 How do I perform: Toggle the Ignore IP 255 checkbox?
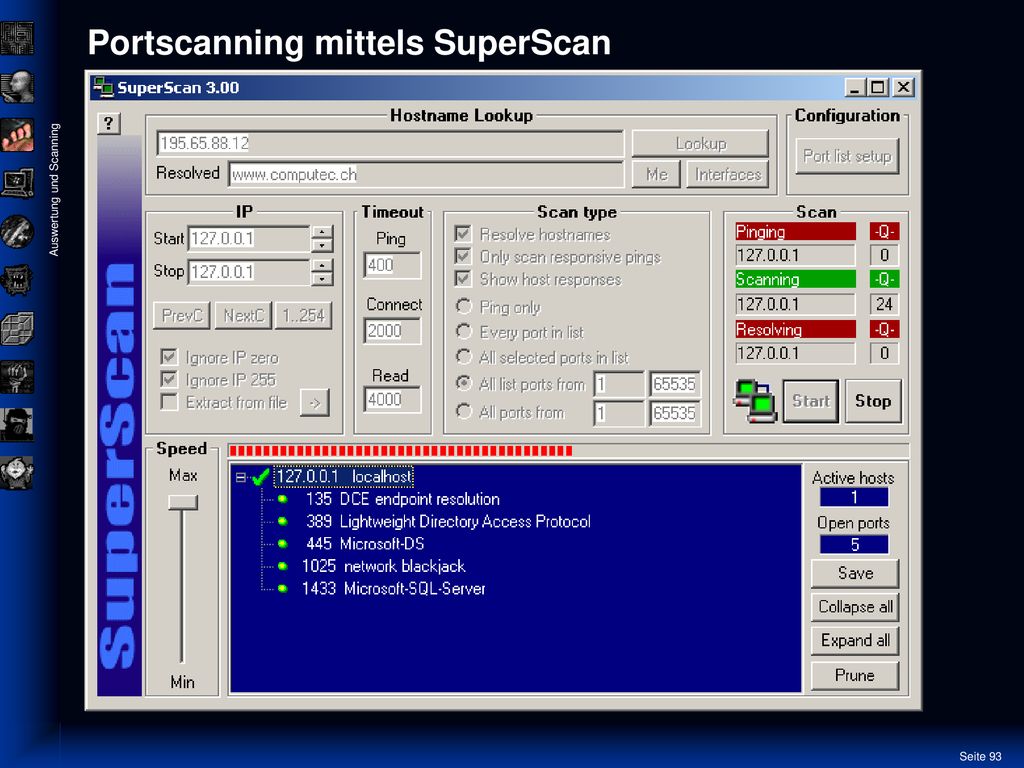[169, 379]
